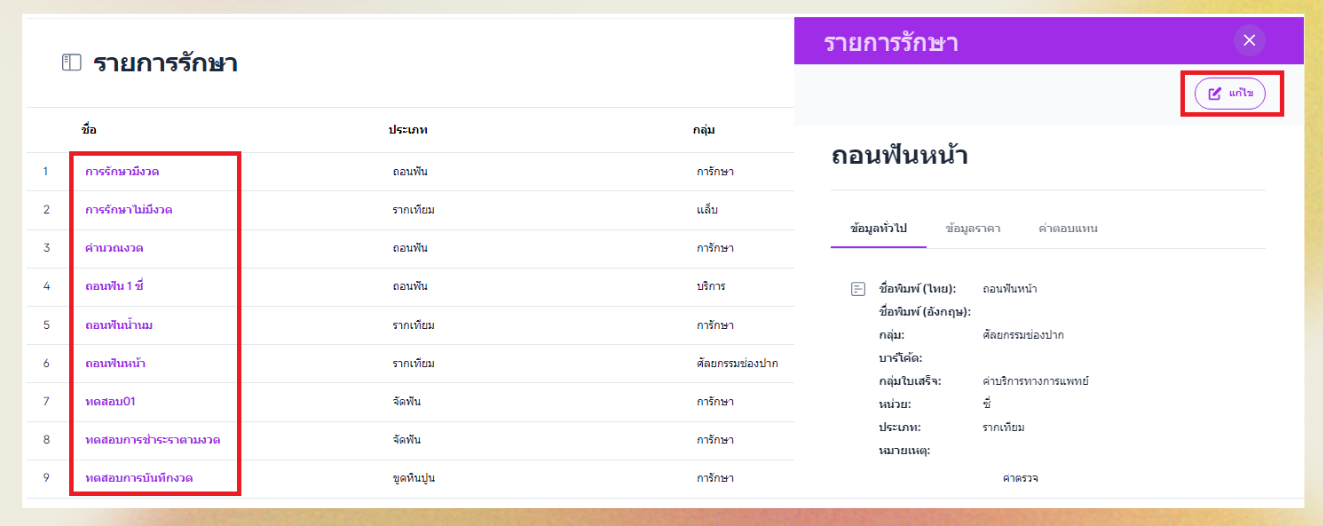Viewport: 1323px width, 526px height.
Task: Click ศัลยกรรมช่องปาก cell in table row 6
Action: point(737,363)
